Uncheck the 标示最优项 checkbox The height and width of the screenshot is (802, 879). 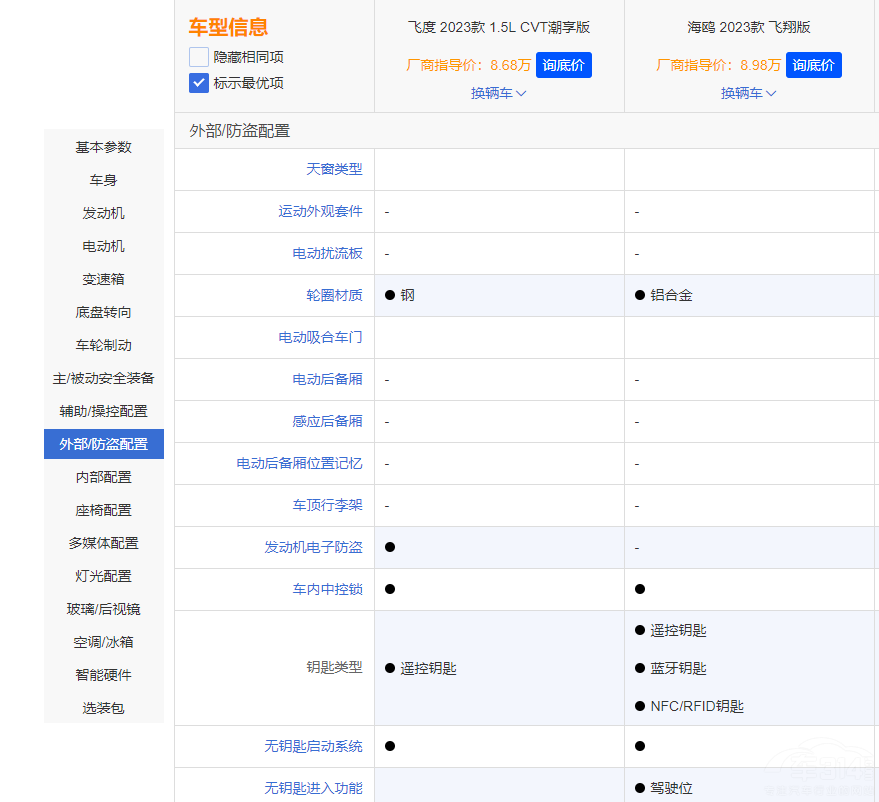(198, 83)
